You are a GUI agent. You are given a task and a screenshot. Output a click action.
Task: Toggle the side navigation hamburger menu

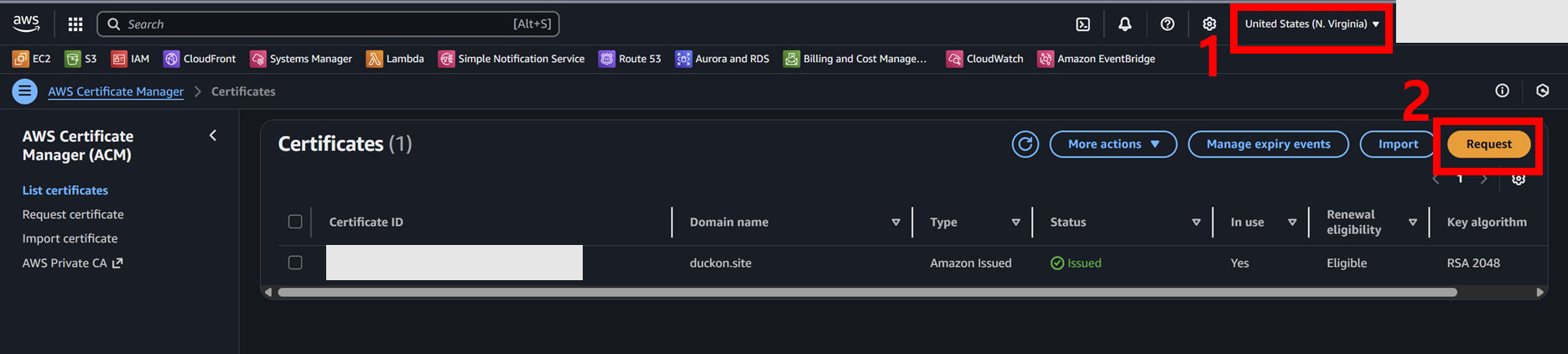tap(24, 91)
